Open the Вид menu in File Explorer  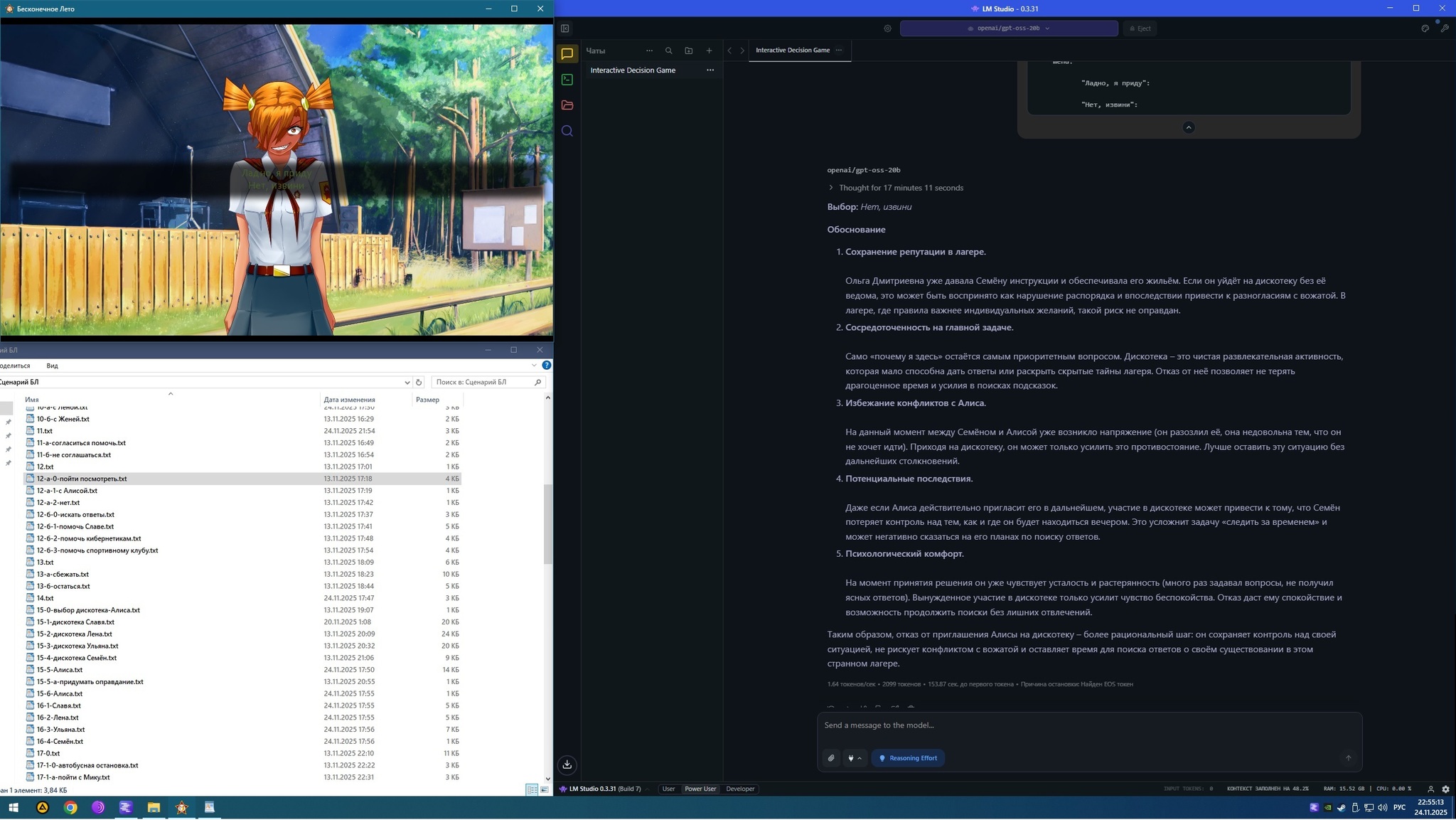[52, 366]
